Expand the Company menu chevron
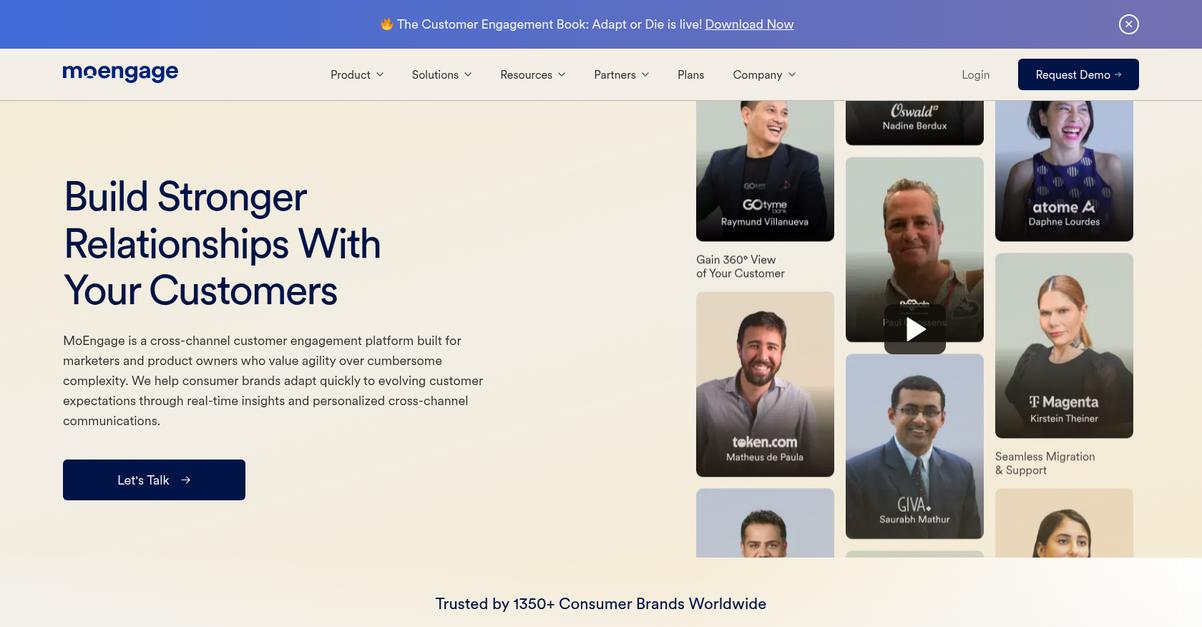 point(792,75)
